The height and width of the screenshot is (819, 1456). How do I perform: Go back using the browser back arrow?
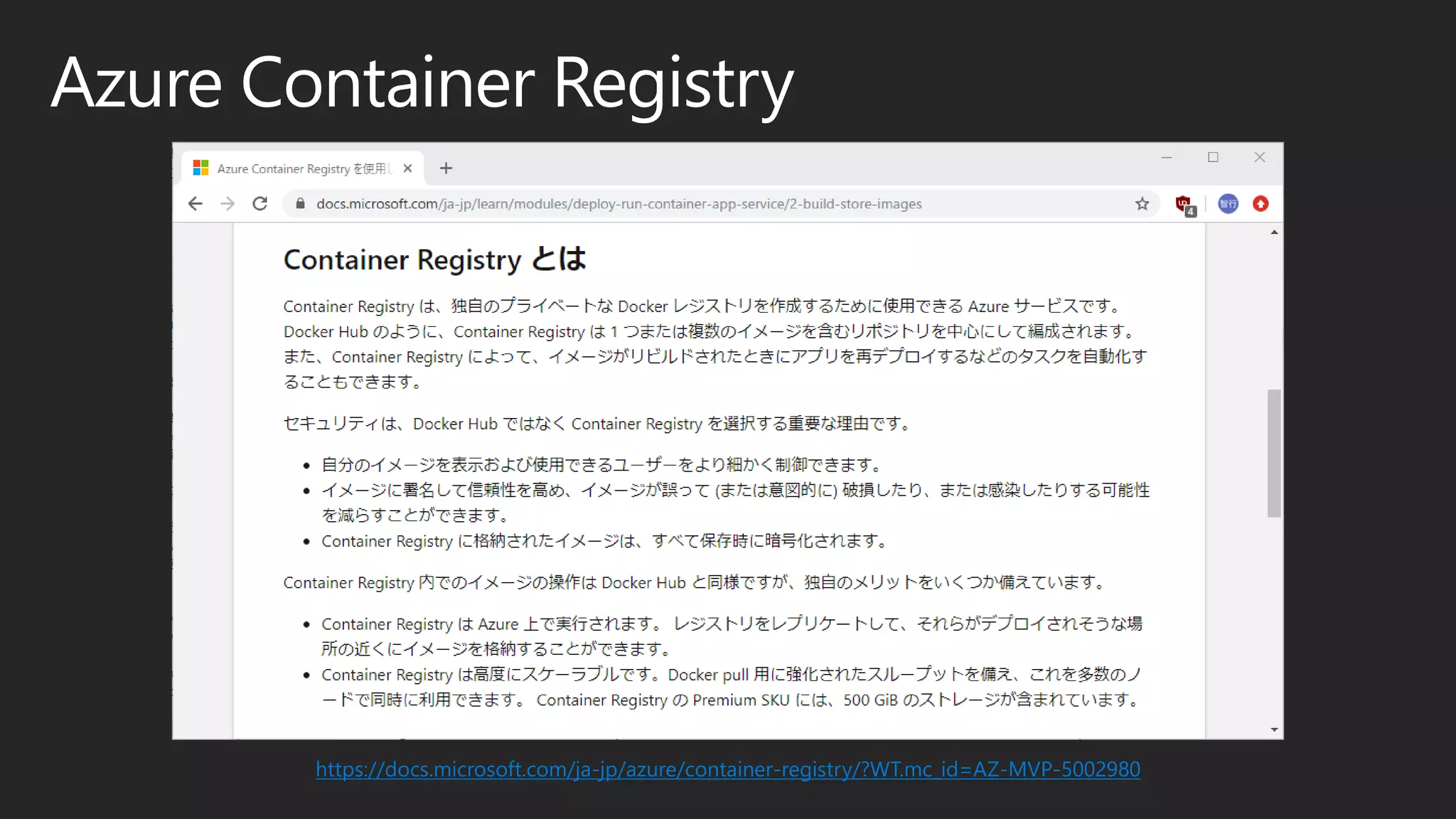click(195, 204)
